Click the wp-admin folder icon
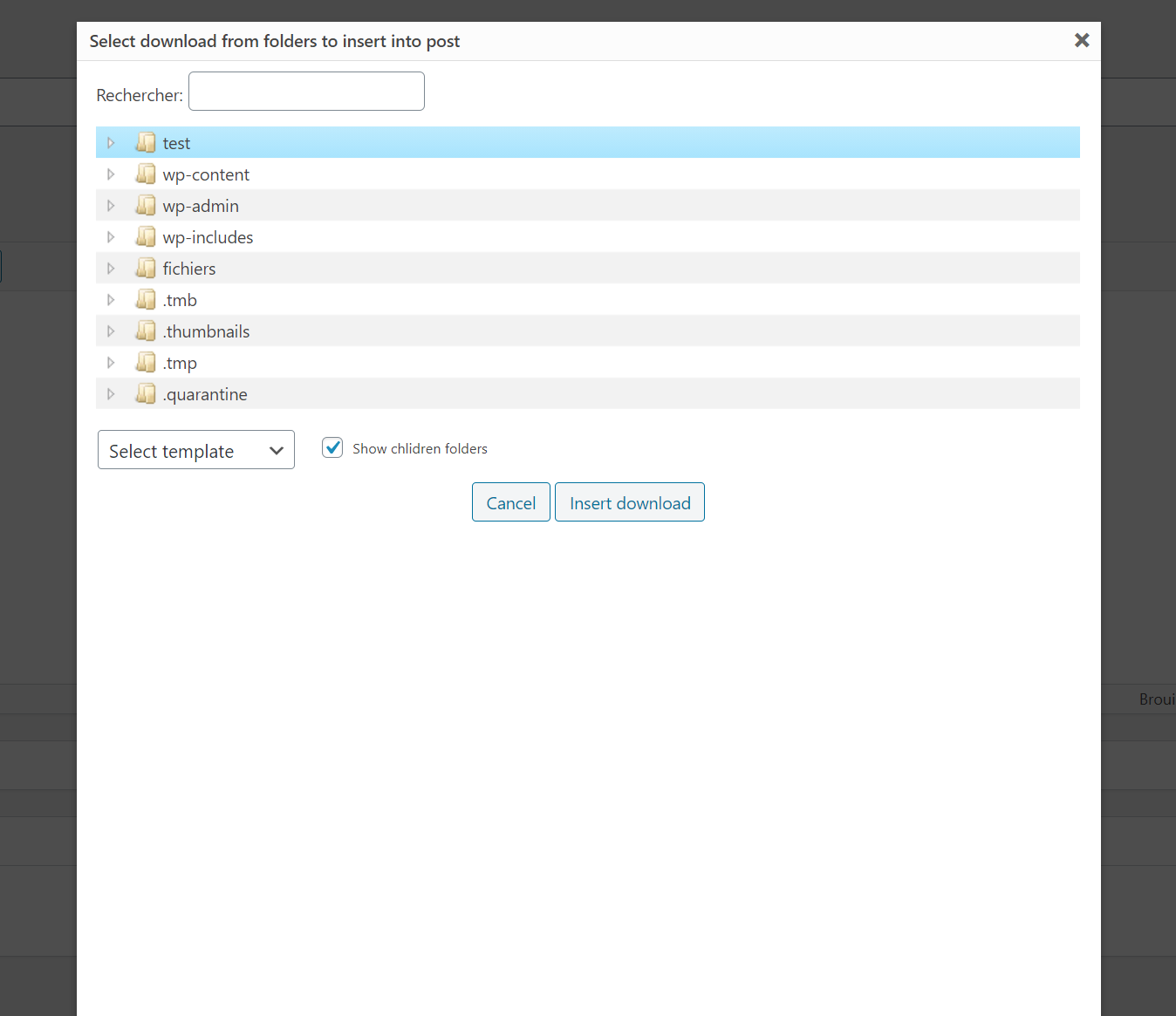Image resolution: width=1176 pixels, height=1016 pixels. 146,205
